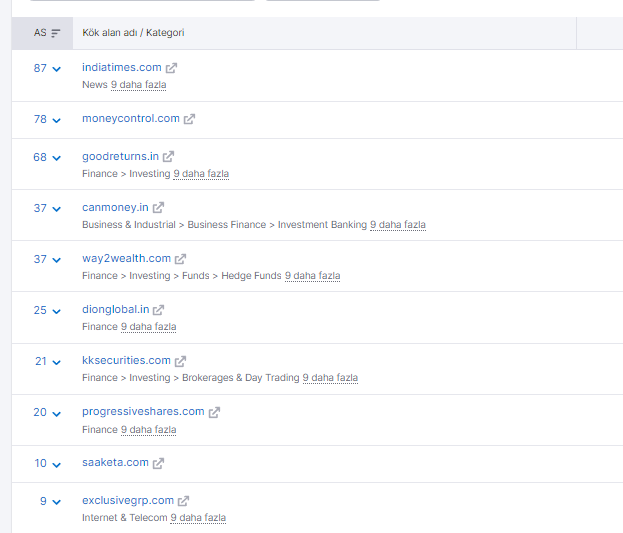Expand the AS 87 row chevron
Image resolution: width=623 pixels, height=533 pixels.
click(56, 69)
